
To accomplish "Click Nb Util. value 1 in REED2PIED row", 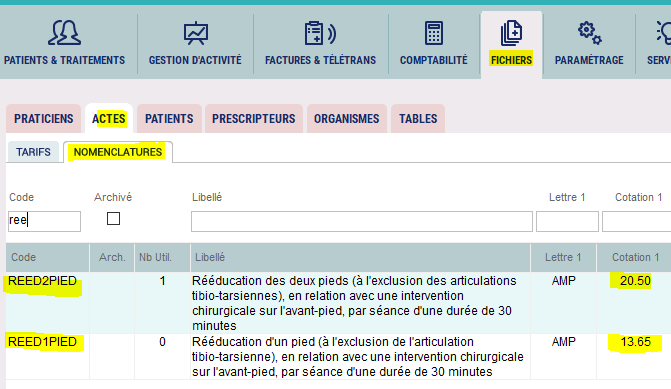I will click(163, 281).
